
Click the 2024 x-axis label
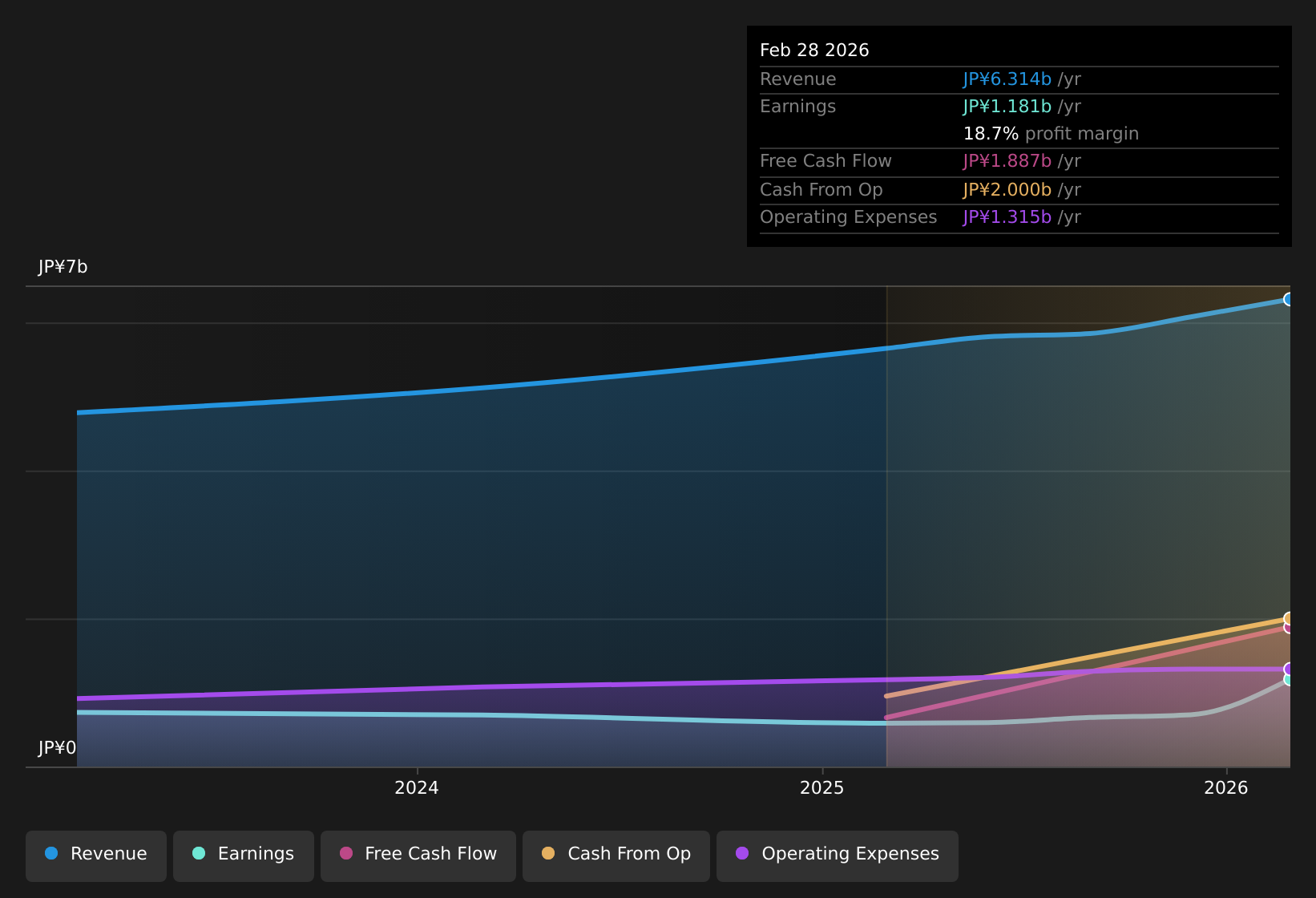point(417,788)
